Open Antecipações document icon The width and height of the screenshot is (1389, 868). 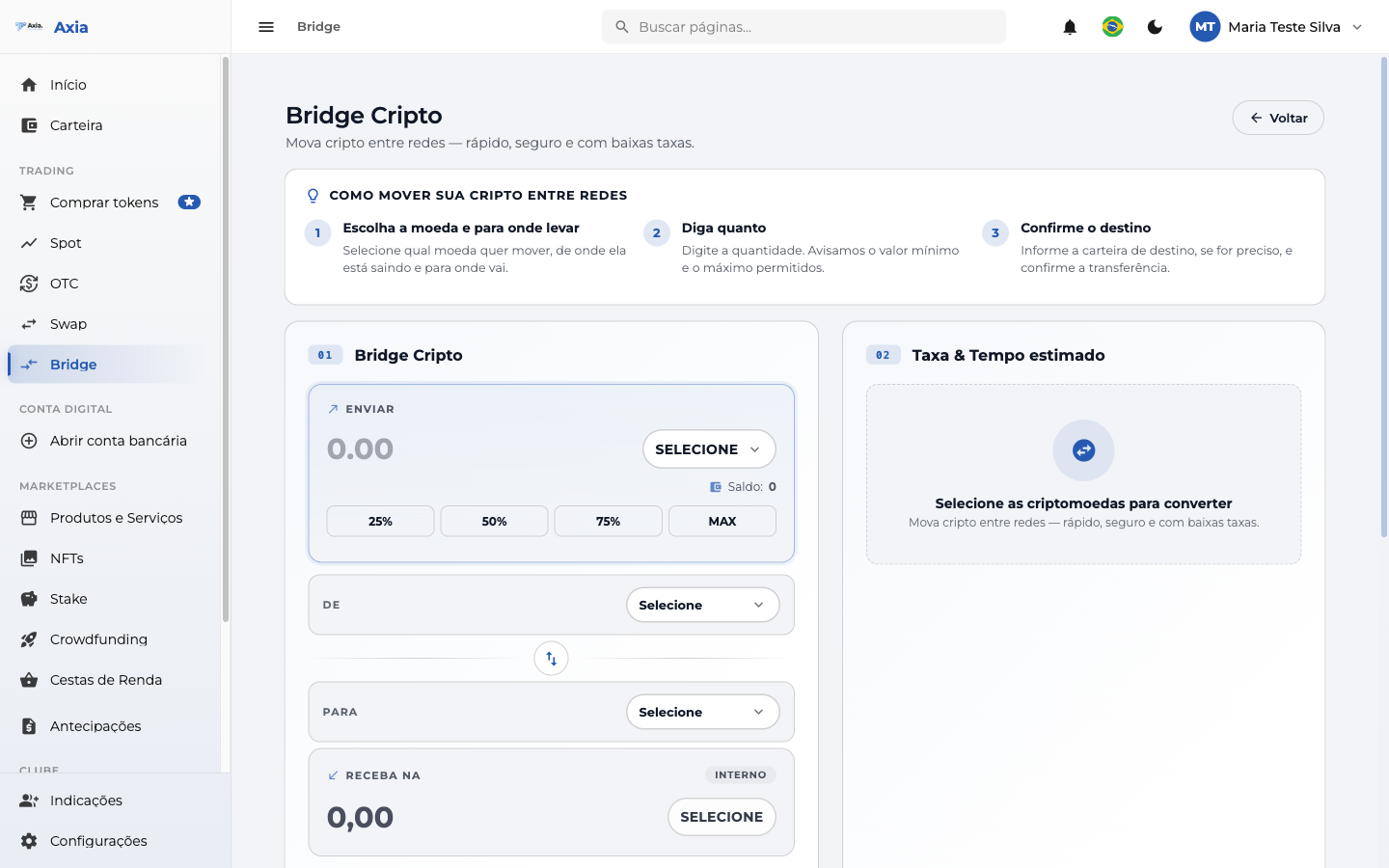pos(29,726)
